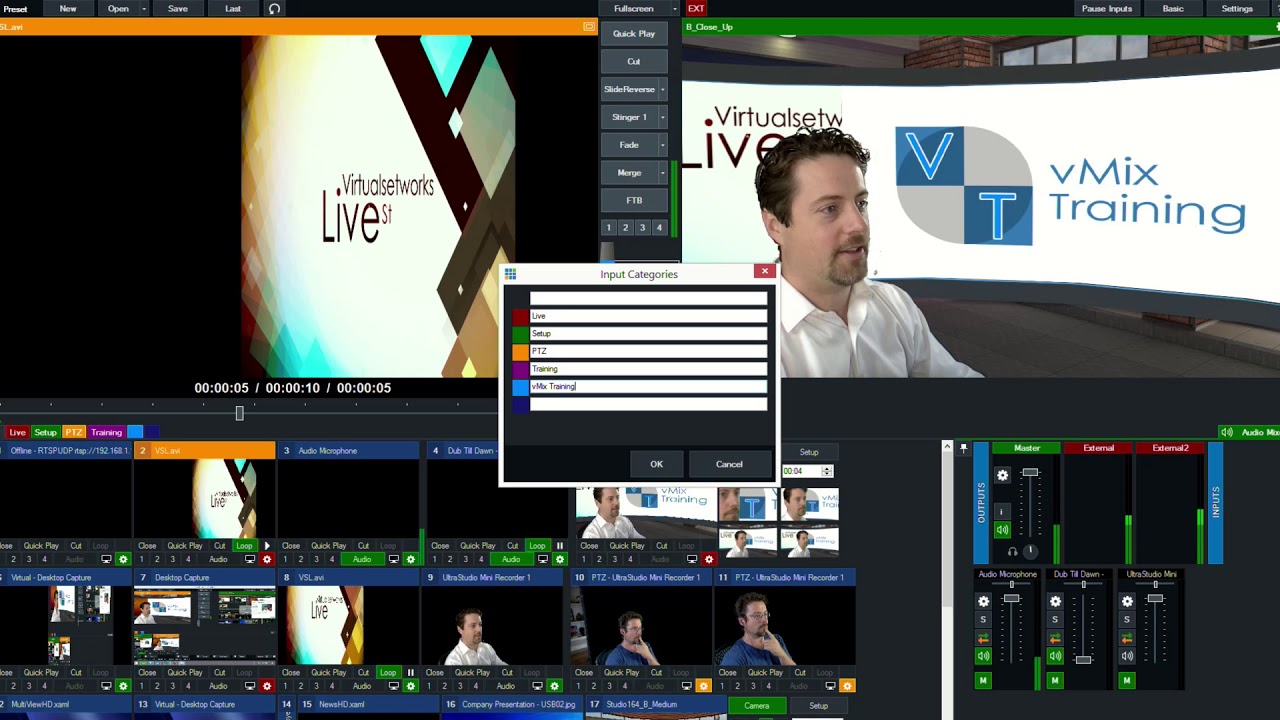Open Merge transition dropdown arrow
1280x720 pixels.
[x=662, y=173]
